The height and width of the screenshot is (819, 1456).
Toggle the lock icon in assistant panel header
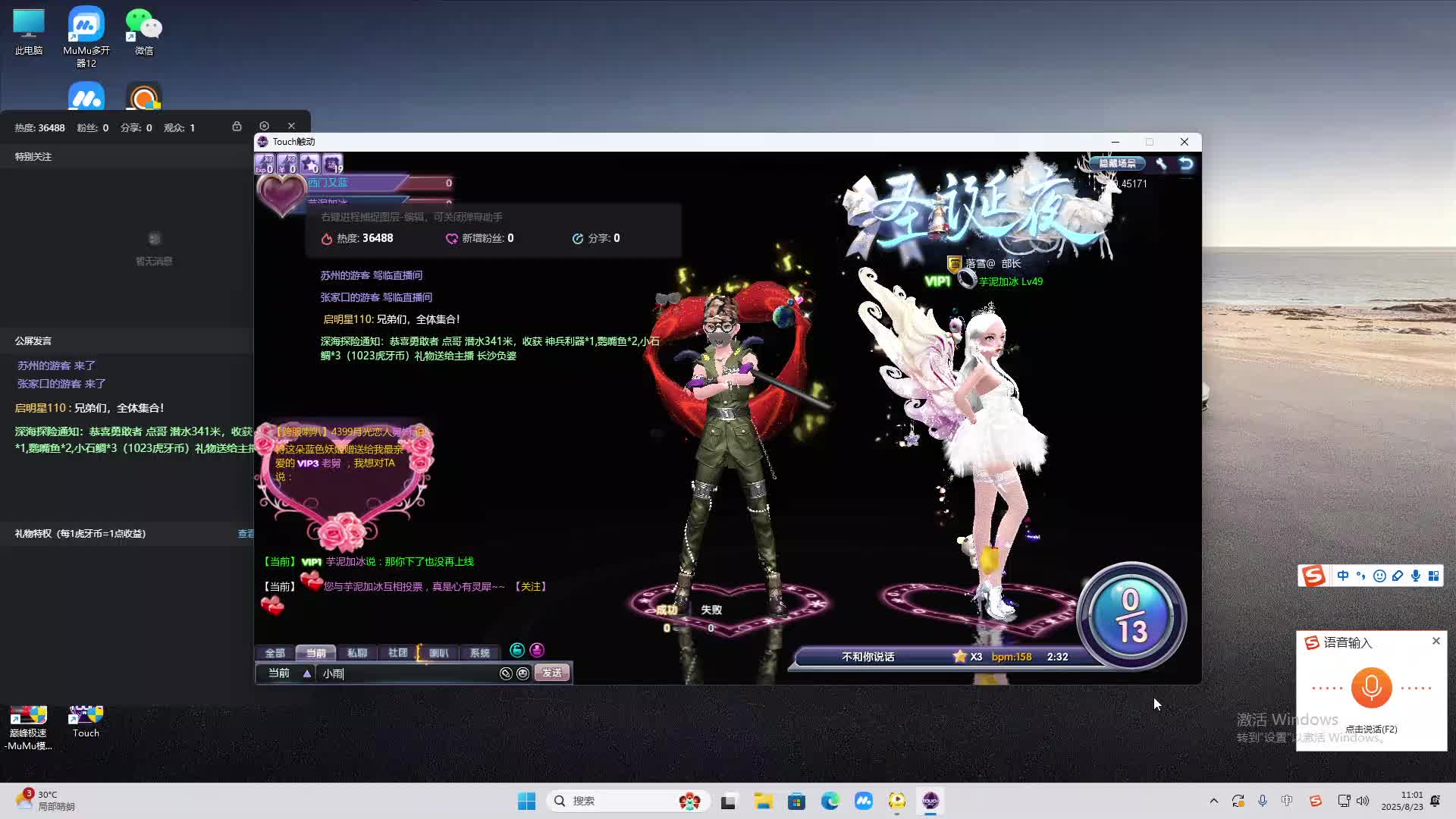[x=237, y=126]
